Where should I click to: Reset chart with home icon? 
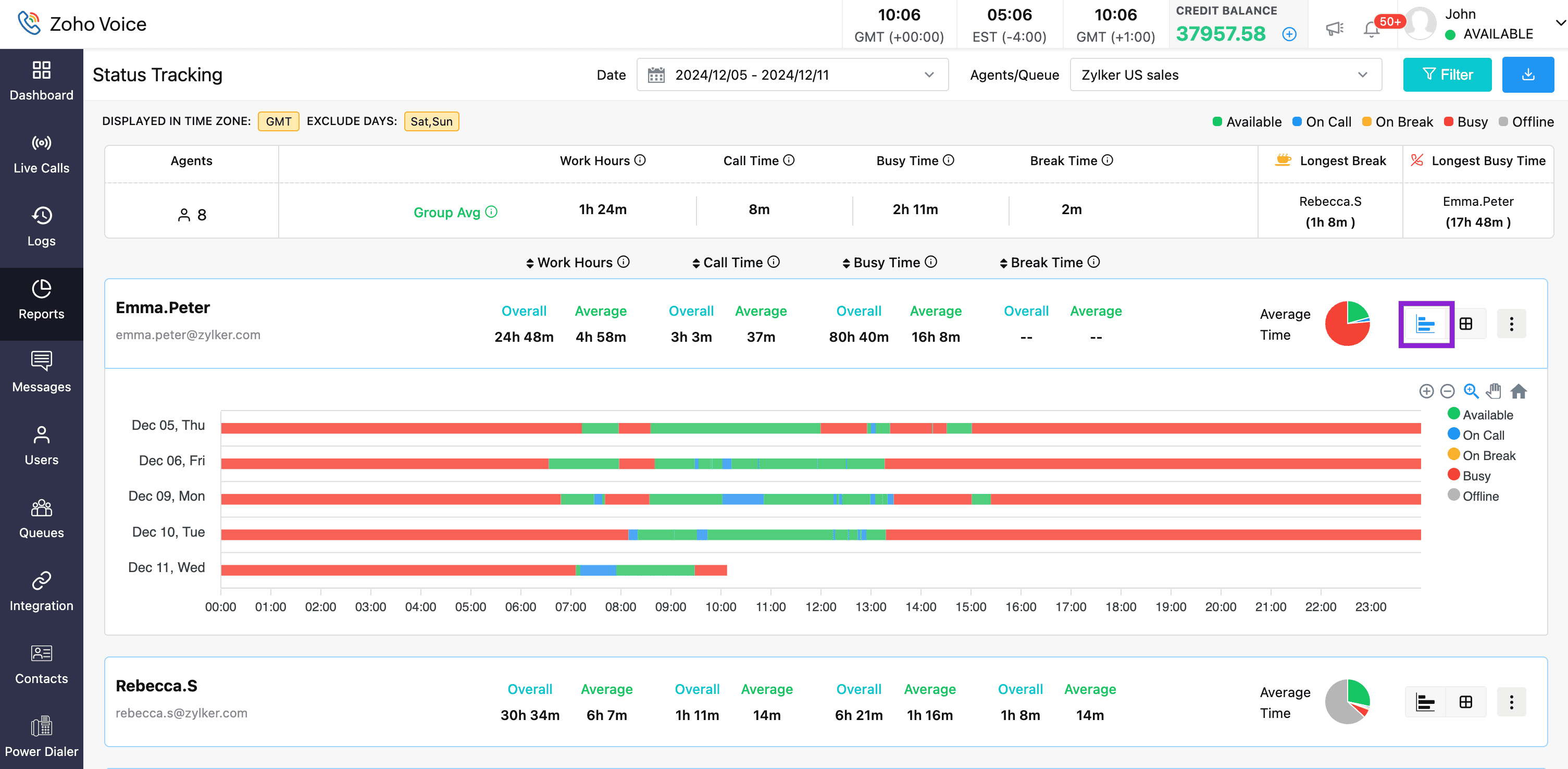(x=1518, y=391)
